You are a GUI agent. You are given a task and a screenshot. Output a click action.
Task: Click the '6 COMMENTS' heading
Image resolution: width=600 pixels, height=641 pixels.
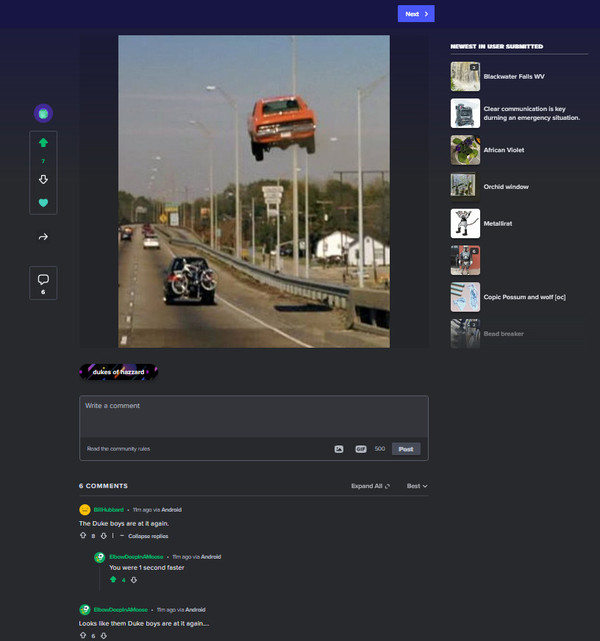point(103,486)
